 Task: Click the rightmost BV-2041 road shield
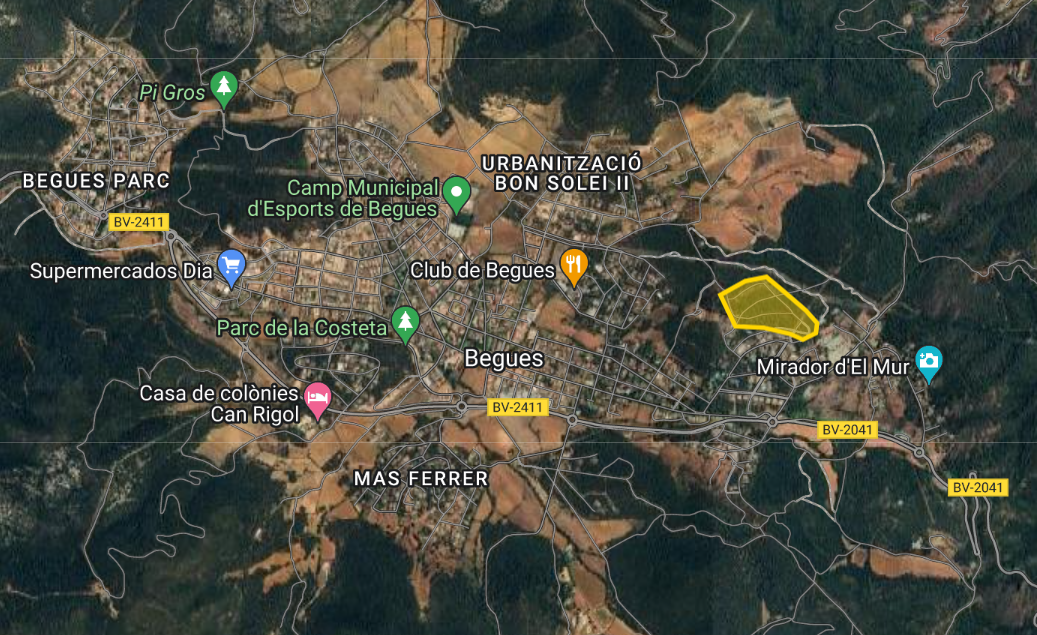977,487
